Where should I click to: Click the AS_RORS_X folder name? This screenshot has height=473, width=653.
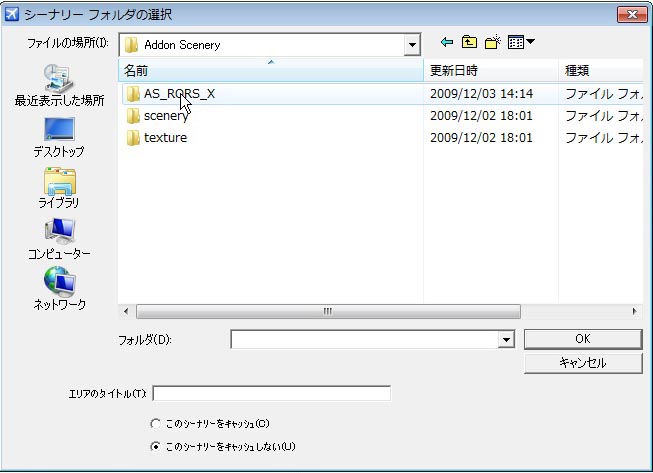179,94
